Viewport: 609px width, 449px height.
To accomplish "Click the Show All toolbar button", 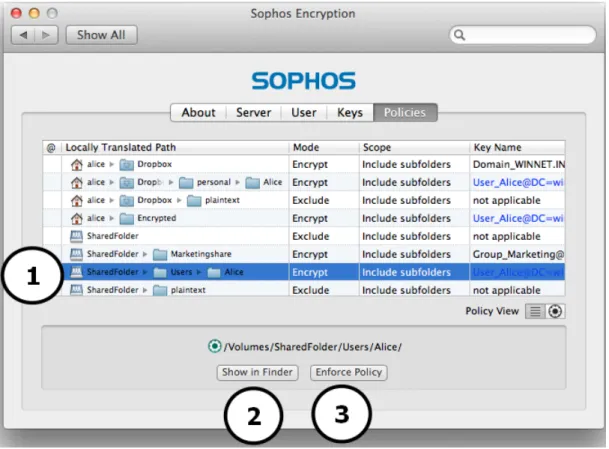I will click(x=101, y=35).
